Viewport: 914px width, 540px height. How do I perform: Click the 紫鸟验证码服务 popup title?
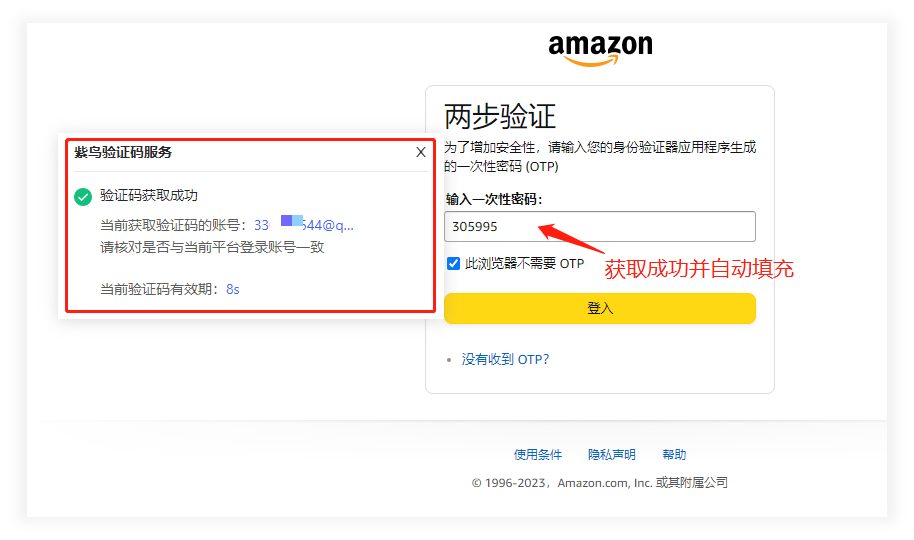[123, 152]
